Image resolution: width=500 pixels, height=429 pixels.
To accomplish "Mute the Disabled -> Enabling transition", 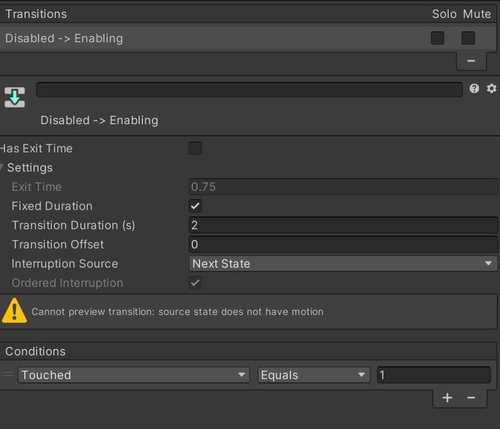I will coord(468,38).
